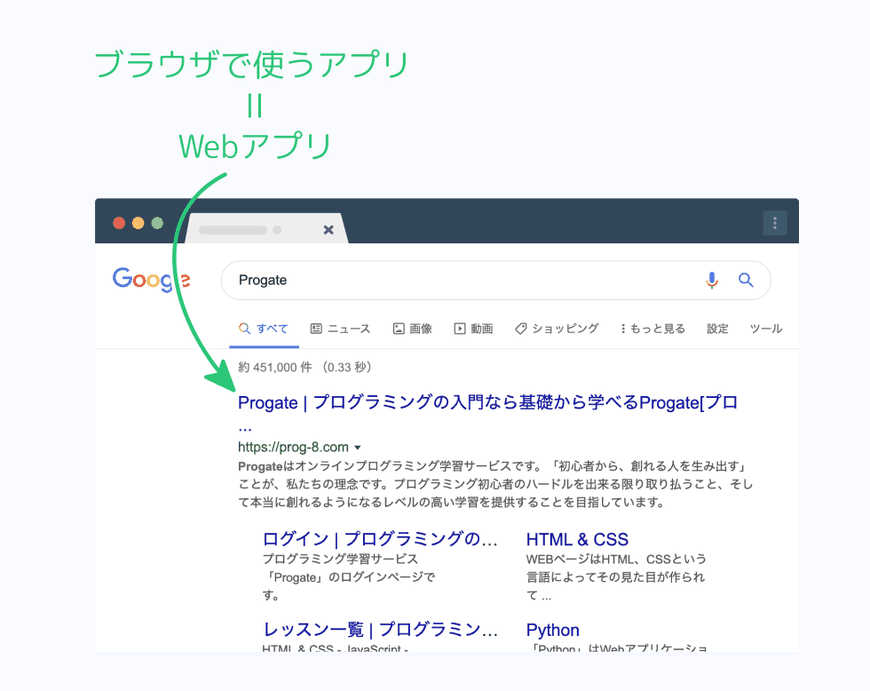Click the red window close dot
870x691 pixels.
[x=119, y=223]
